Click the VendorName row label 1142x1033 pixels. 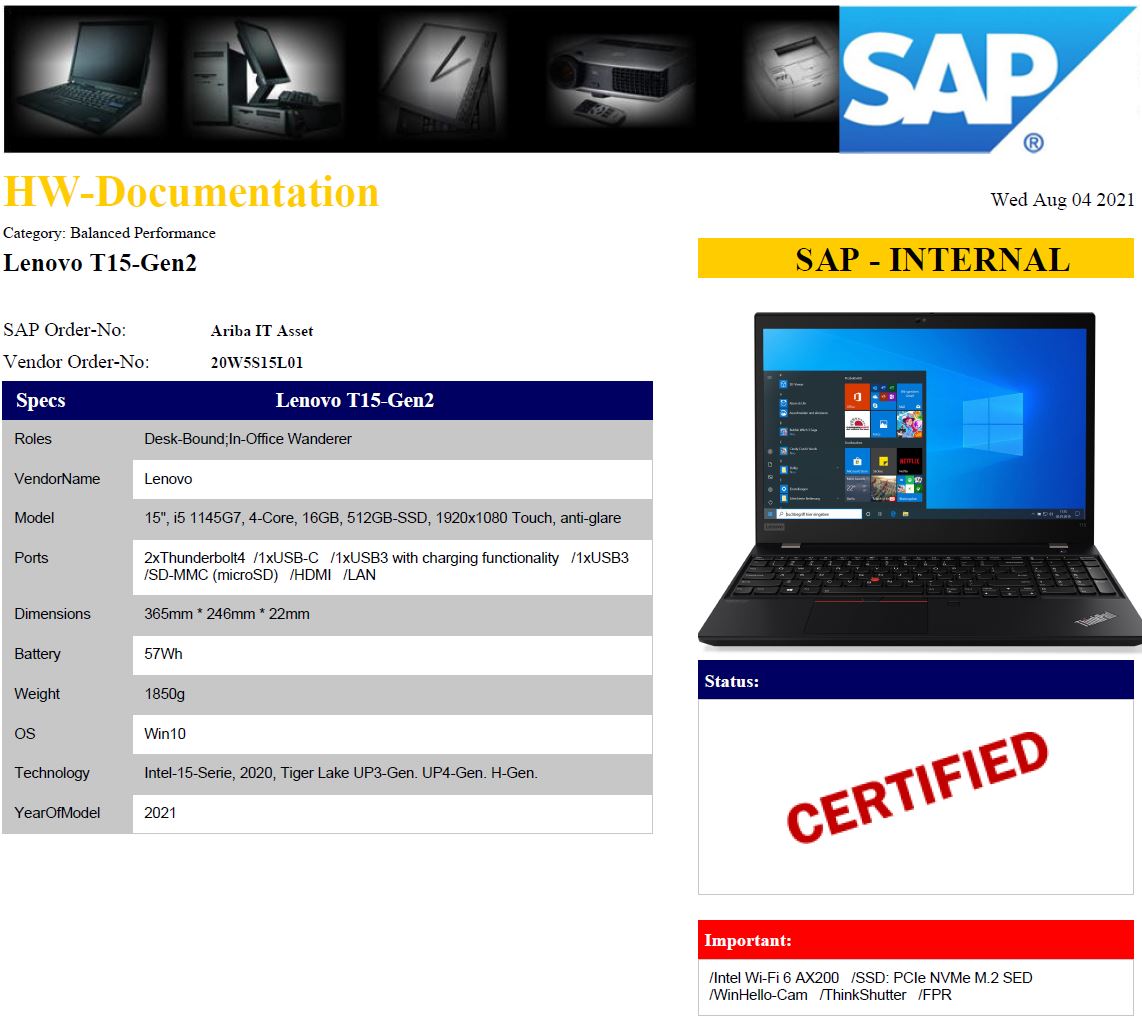pos(57,479)
